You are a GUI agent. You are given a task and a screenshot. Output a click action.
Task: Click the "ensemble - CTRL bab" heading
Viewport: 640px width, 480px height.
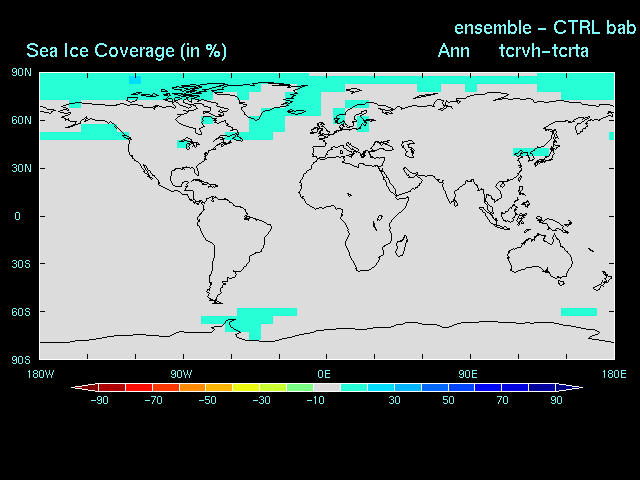coord(545,27)
